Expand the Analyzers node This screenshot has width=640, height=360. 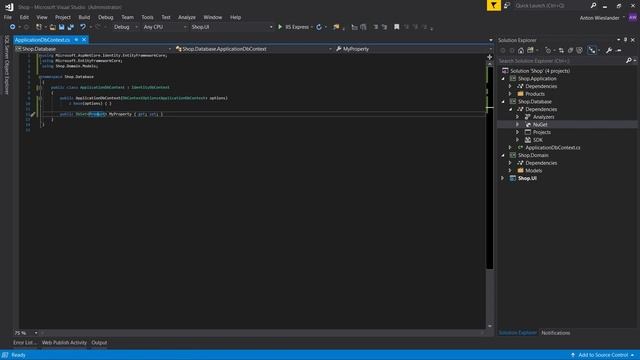coord(518,117)
